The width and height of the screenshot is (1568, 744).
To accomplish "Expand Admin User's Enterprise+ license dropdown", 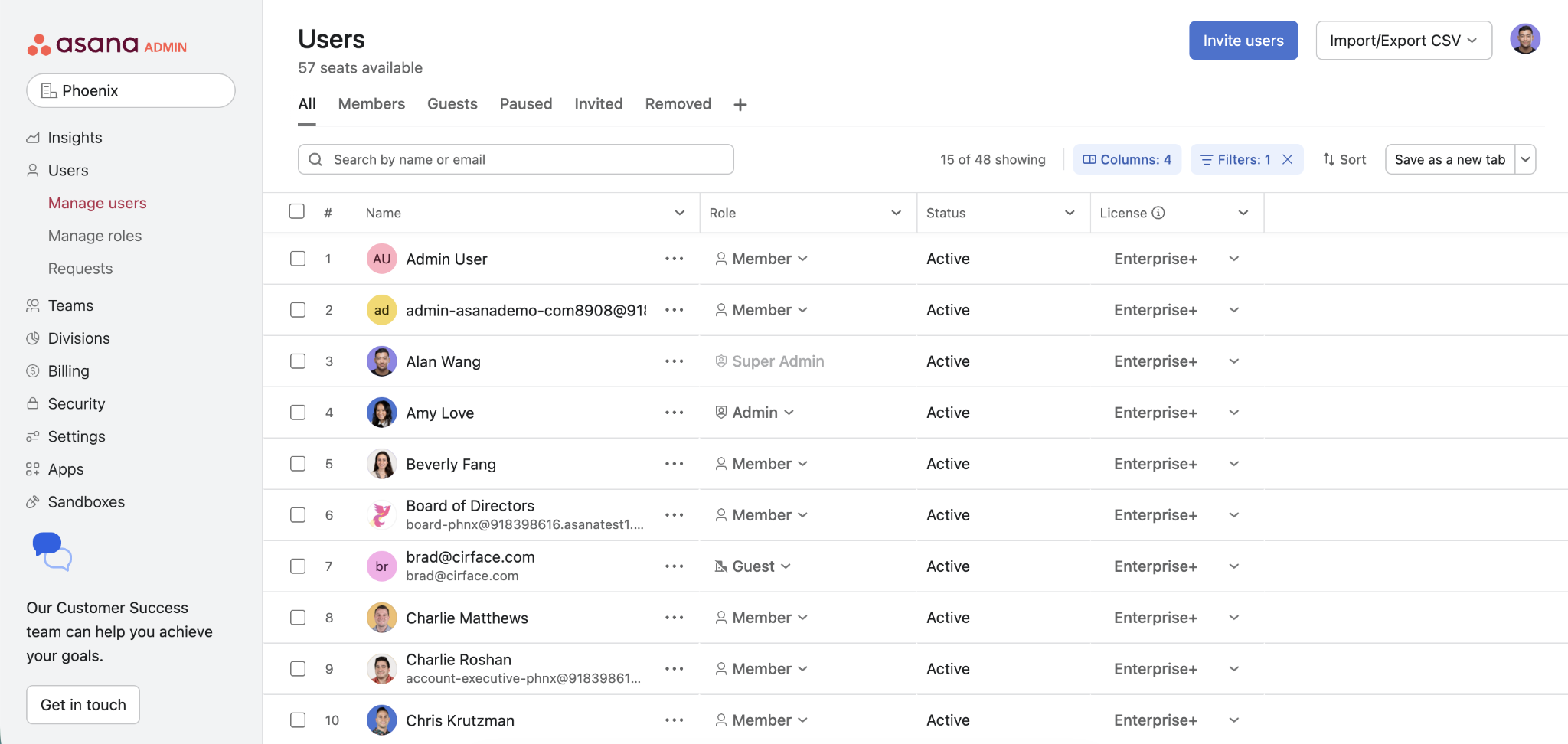I will click(1234, 259).
